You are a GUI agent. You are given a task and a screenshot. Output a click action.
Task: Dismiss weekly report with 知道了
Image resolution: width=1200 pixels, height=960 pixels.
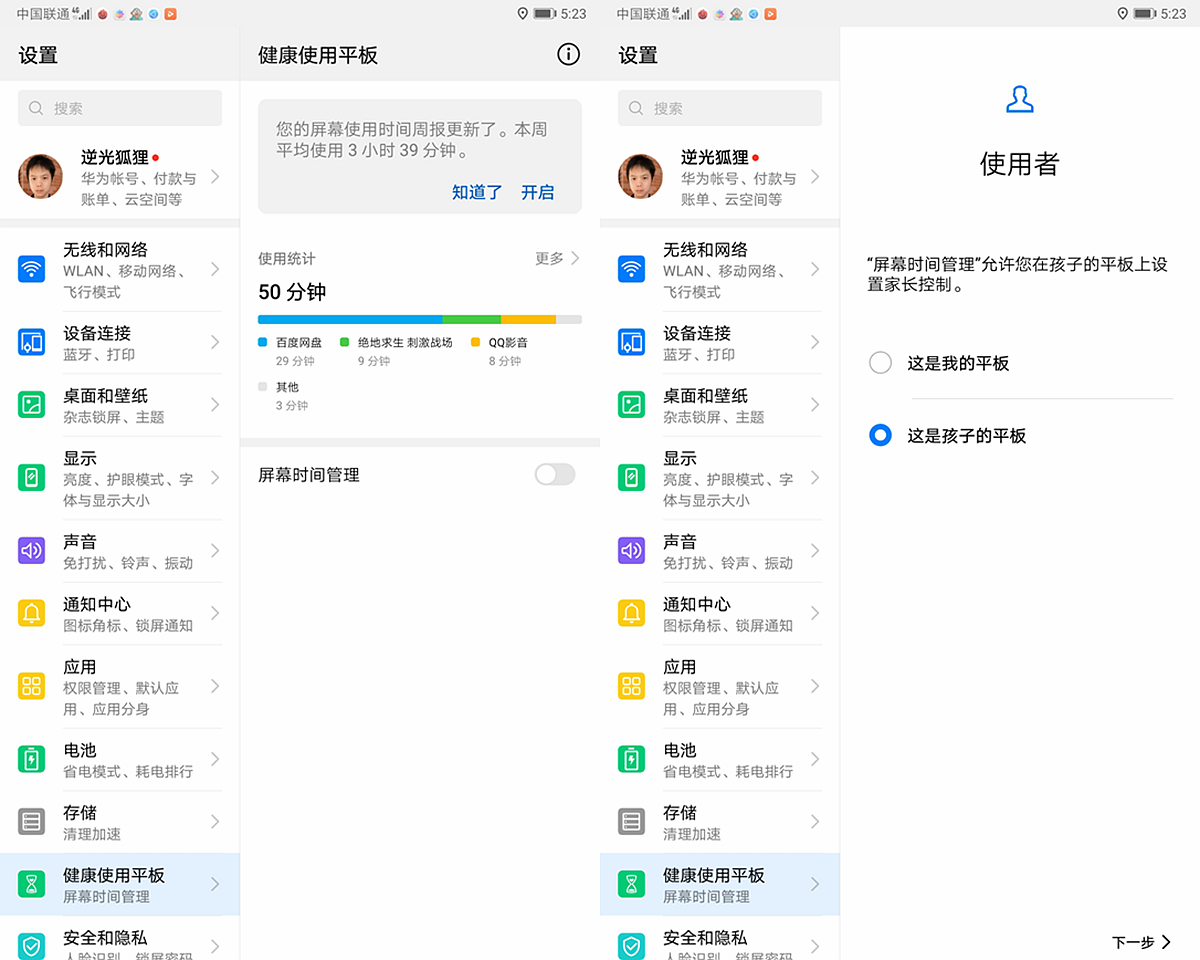pyautogui.click(x=477, y=192)
